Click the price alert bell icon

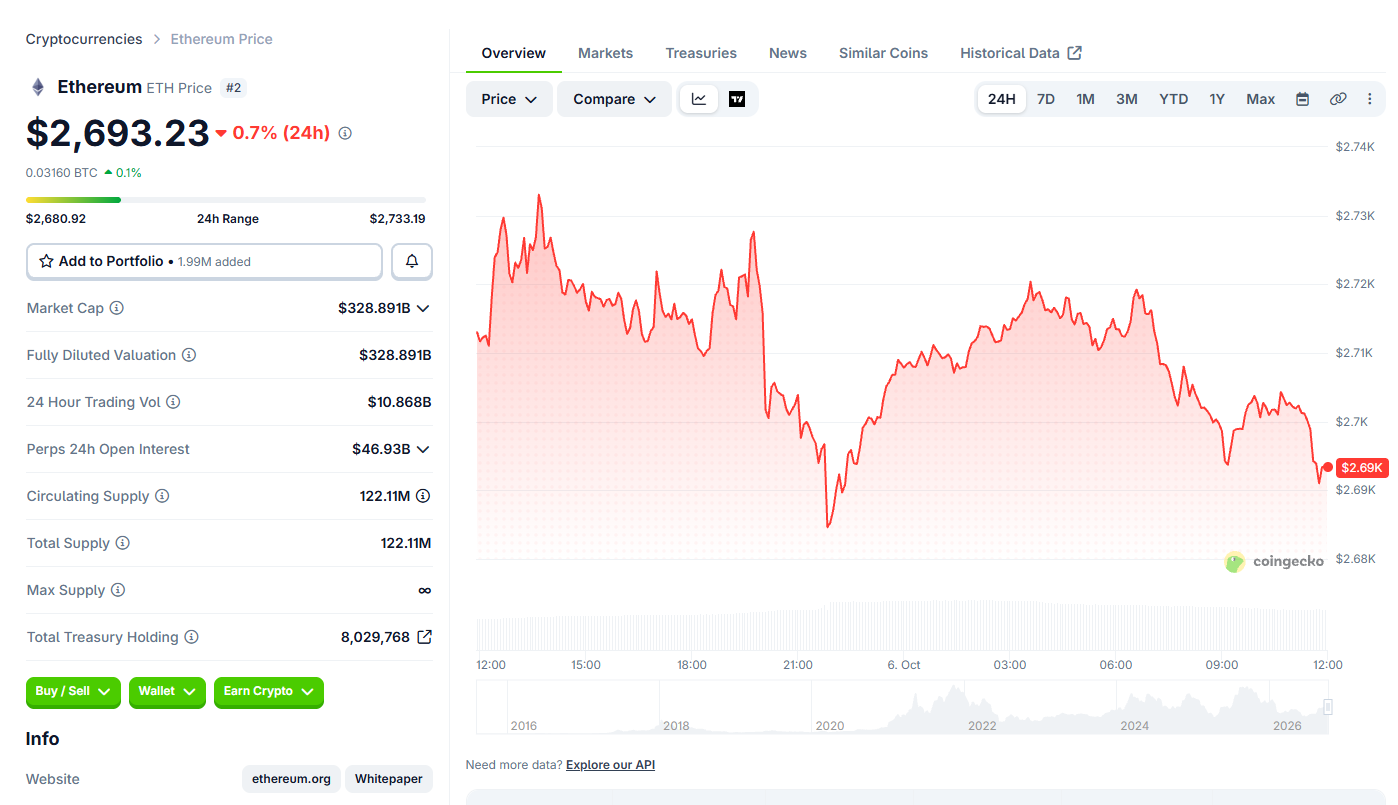point(412,261)
